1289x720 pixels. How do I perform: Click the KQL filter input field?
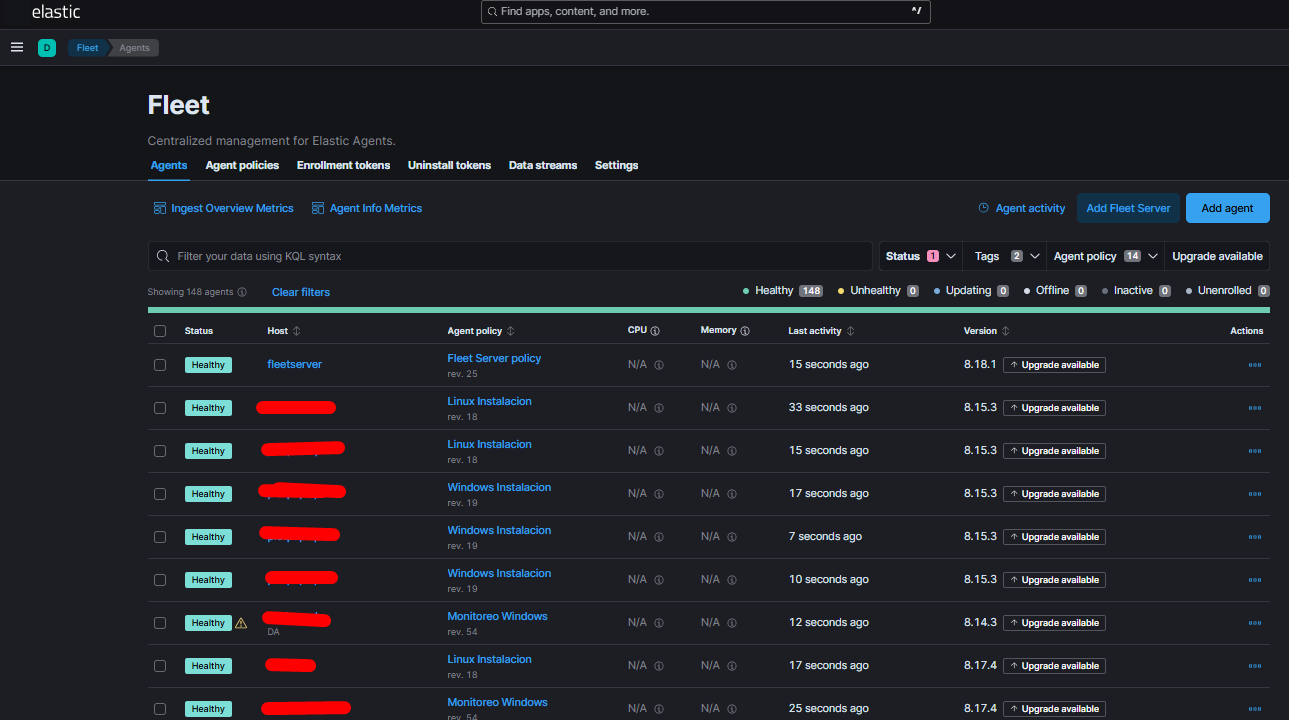point(510,256)
